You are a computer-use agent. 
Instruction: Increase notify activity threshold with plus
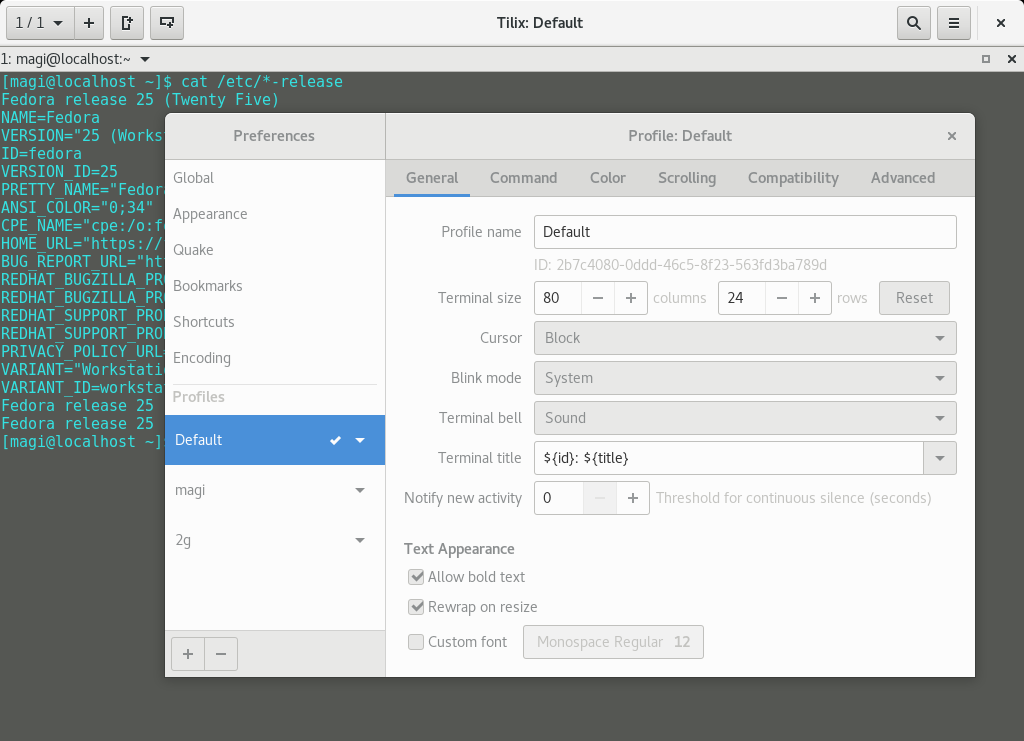(633, 498)
